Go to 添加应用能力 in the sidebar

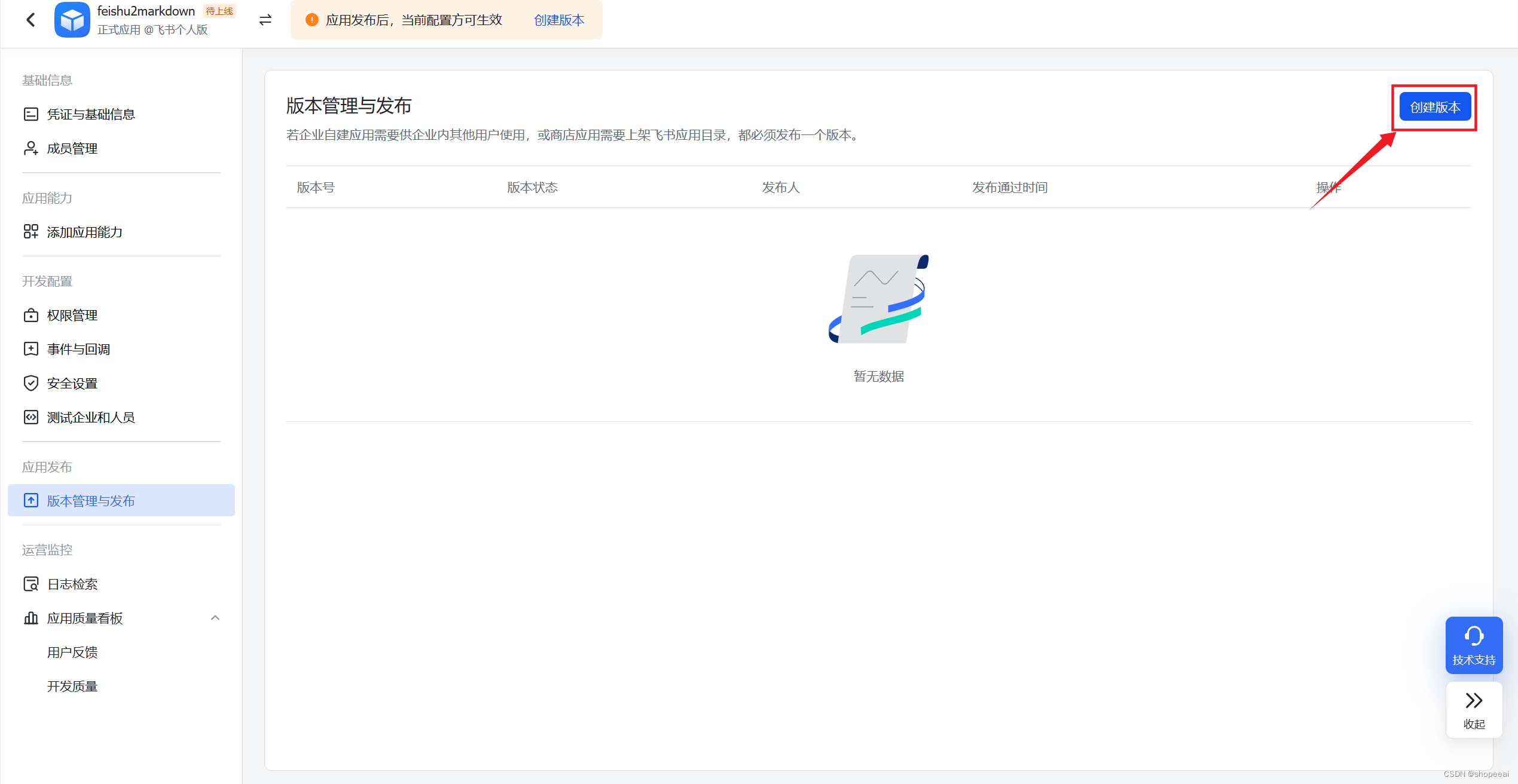[x=84, y=232]
